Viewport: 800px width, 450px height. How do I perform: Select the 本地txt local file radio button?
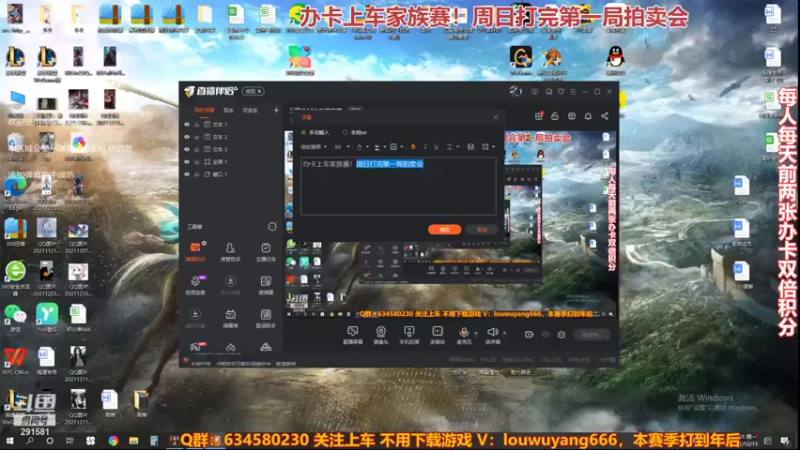pyautogui.click(x=345, y=133)
